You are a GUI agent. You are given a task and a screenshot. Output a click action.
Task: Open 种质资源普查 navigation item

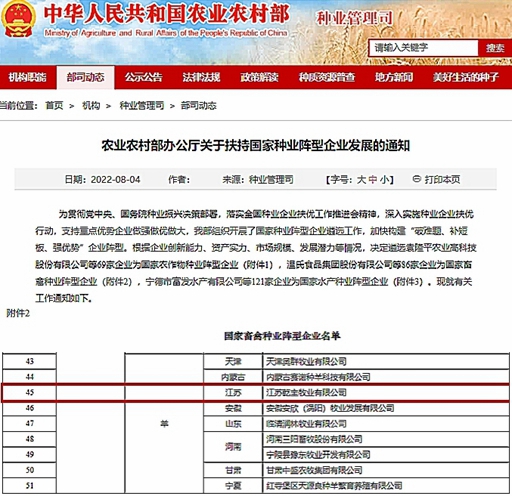click(x=327, y=77)
